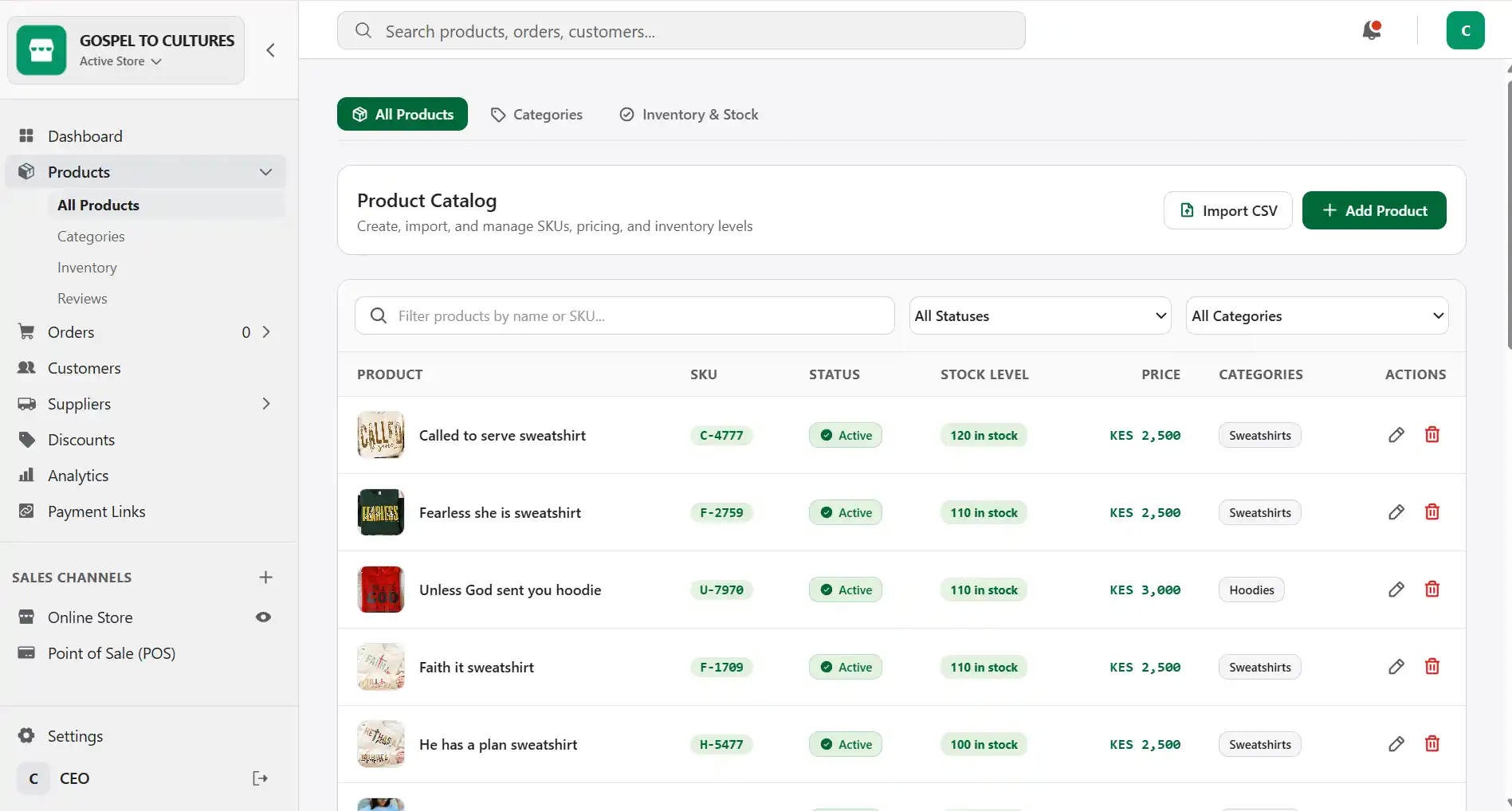Open the All Categories dropdown
Image resolution: width=1512 pixels, height=811 pixels.
(x=1318, y=316)
